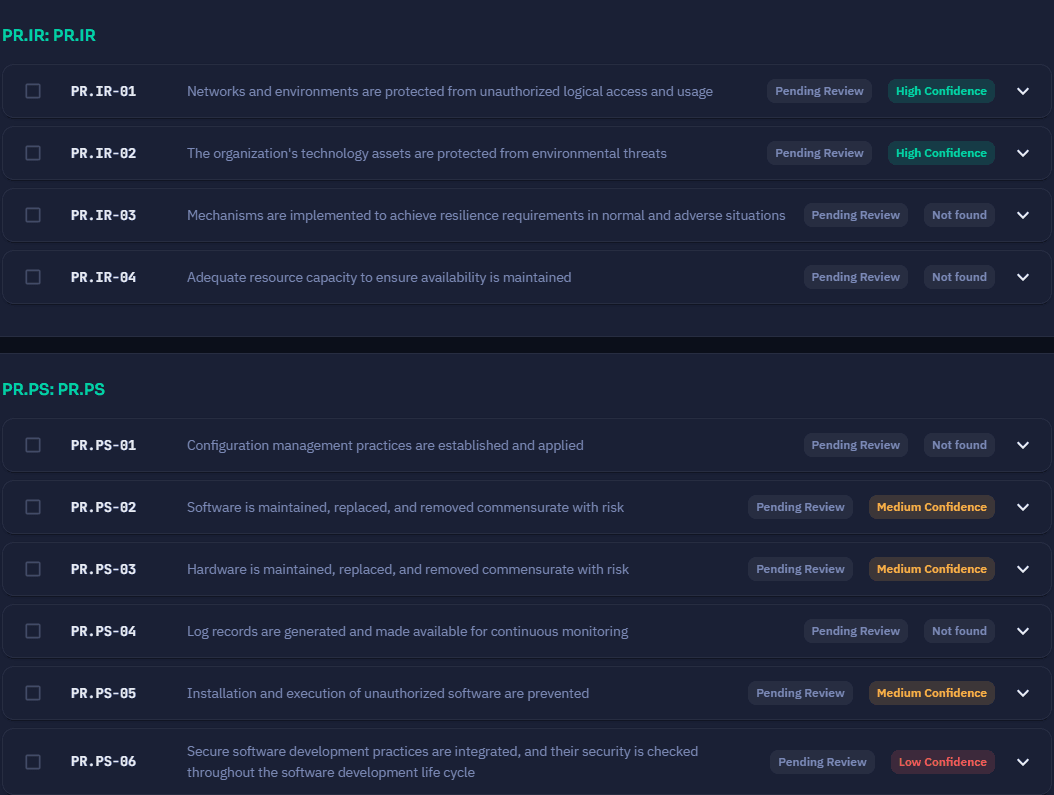
Task: Select the checkbox beside PR.PS-02
Action: coord(33,507)
